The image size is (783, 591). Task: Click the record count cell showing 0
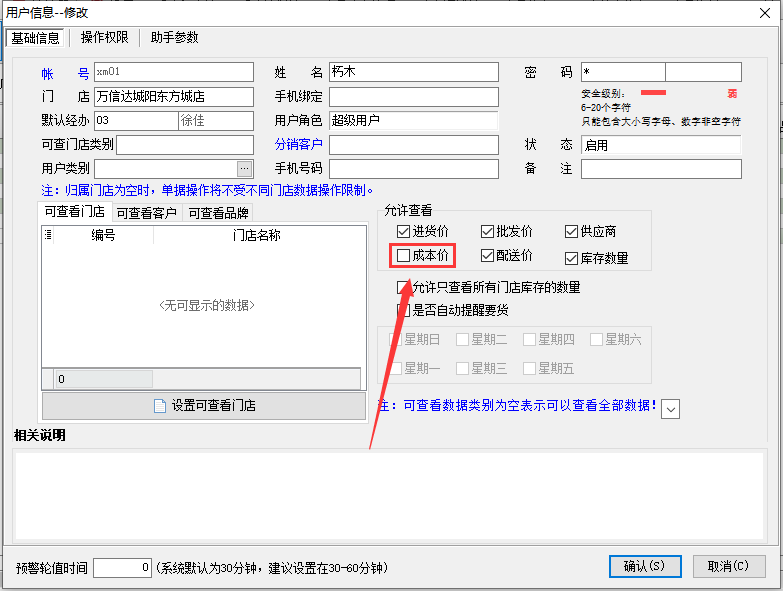tap(104, 379)
